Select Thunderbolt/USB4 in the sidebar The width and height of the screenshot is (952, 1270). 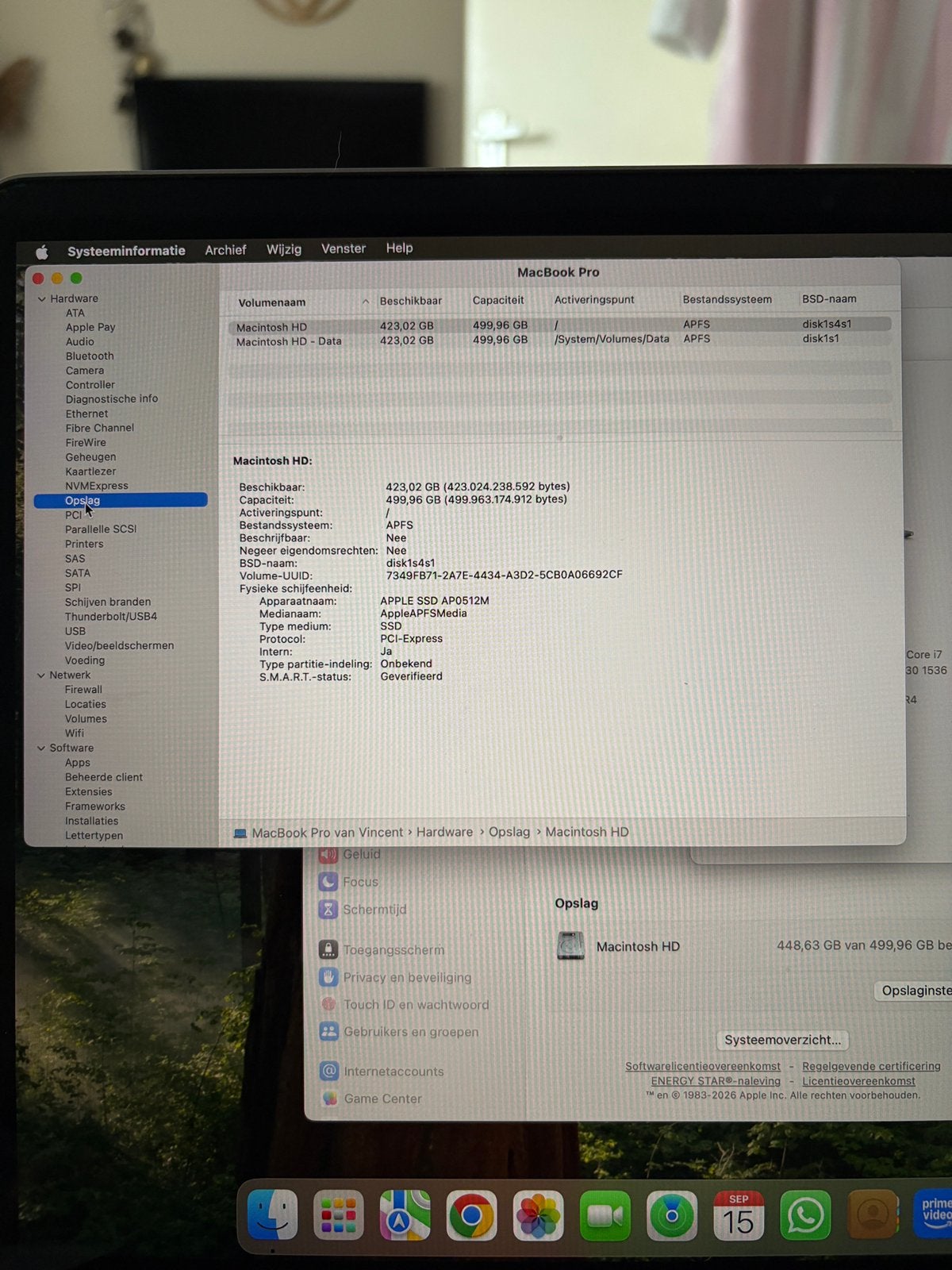[x=111, y=617]
